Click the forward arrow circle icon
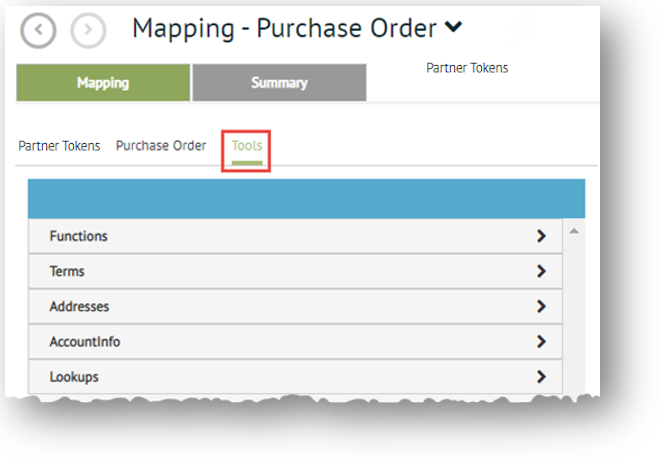671x473 pixels. pyautogui.click(x=89, y=31)
